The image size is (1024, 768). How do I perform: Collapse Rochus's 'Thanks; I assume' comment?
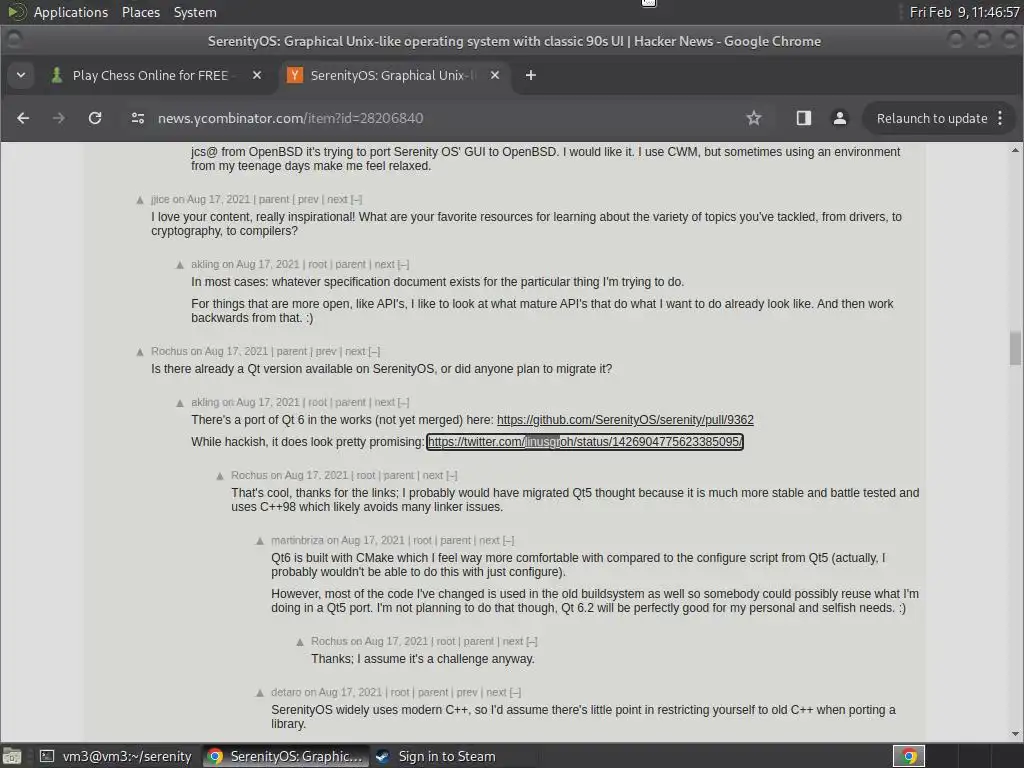pos(532,641)
